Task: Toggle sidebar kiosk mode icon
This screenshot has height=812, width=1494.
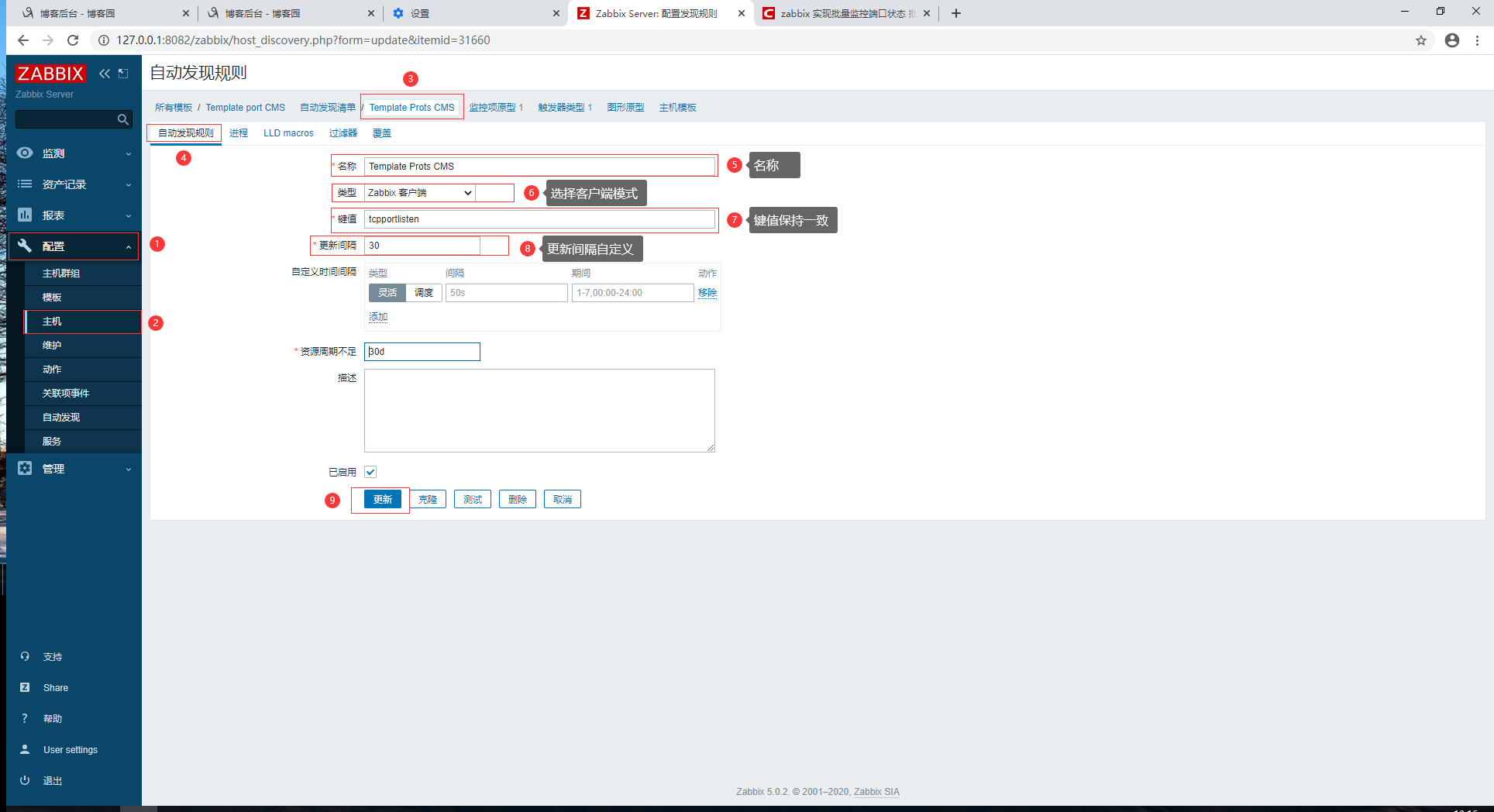Action: (x=123, y=74)
